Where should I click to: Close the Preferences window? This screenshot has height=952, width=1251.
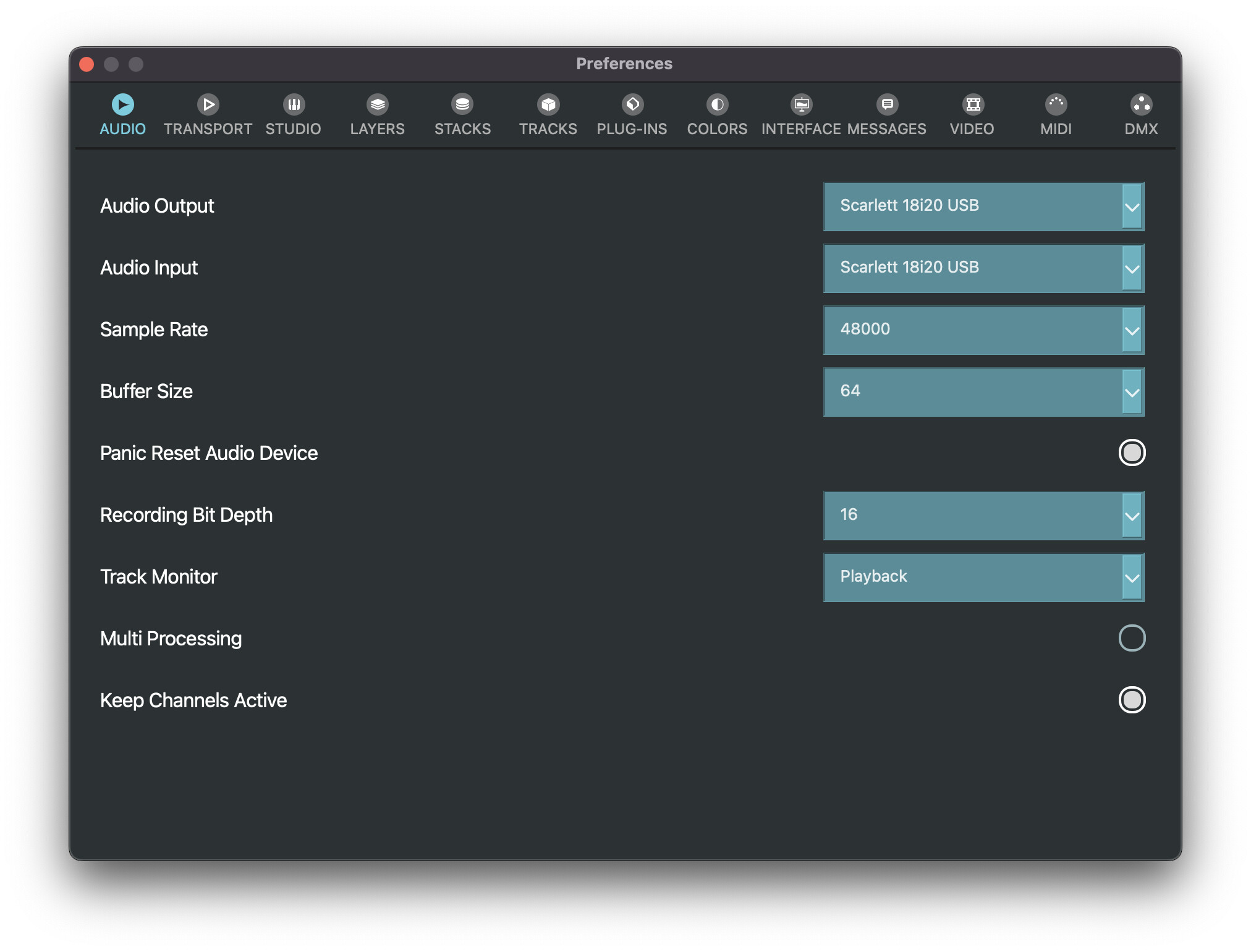87,64
